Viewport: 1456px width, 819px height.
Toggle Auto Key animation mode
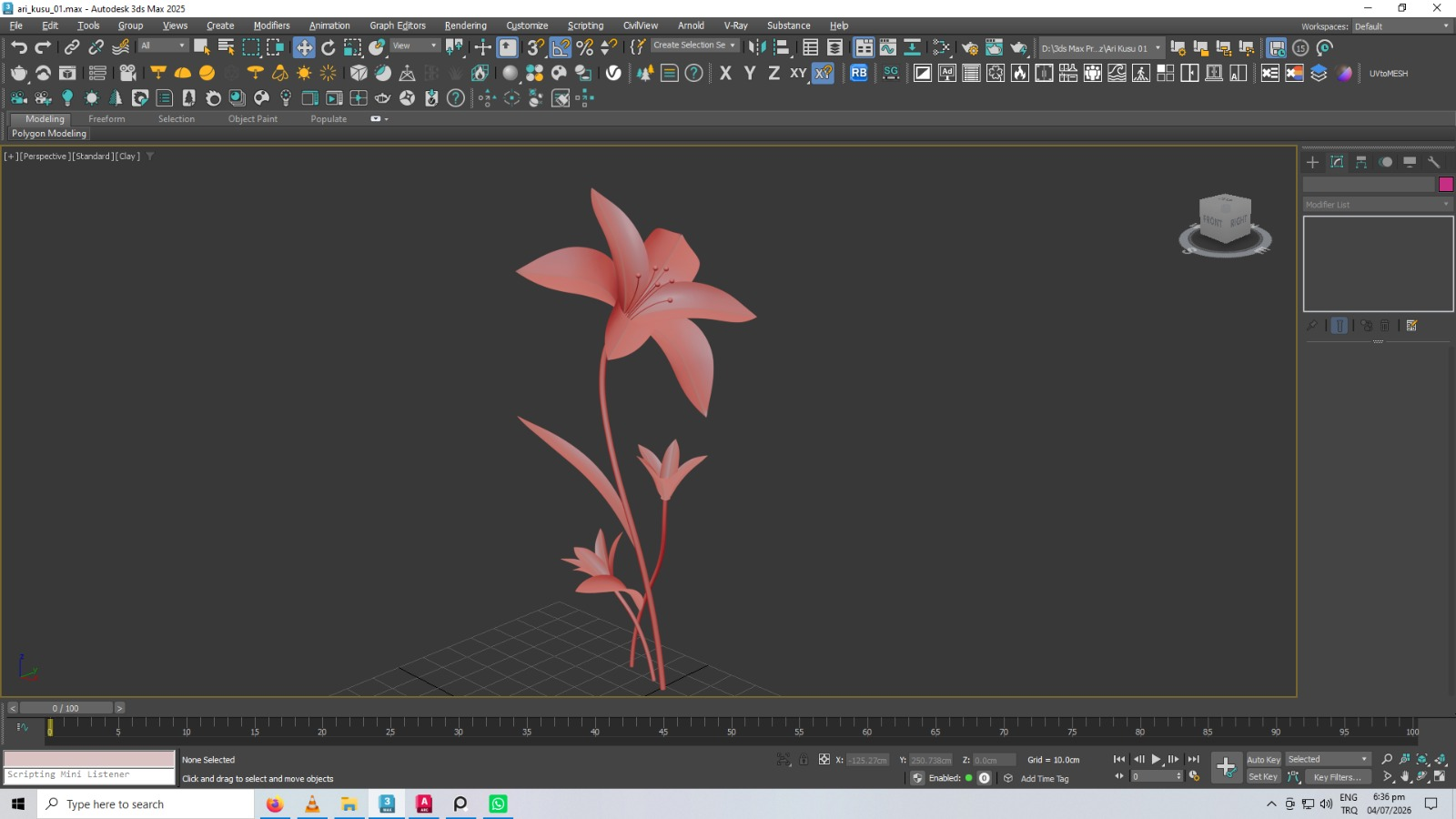[1263, 760]
